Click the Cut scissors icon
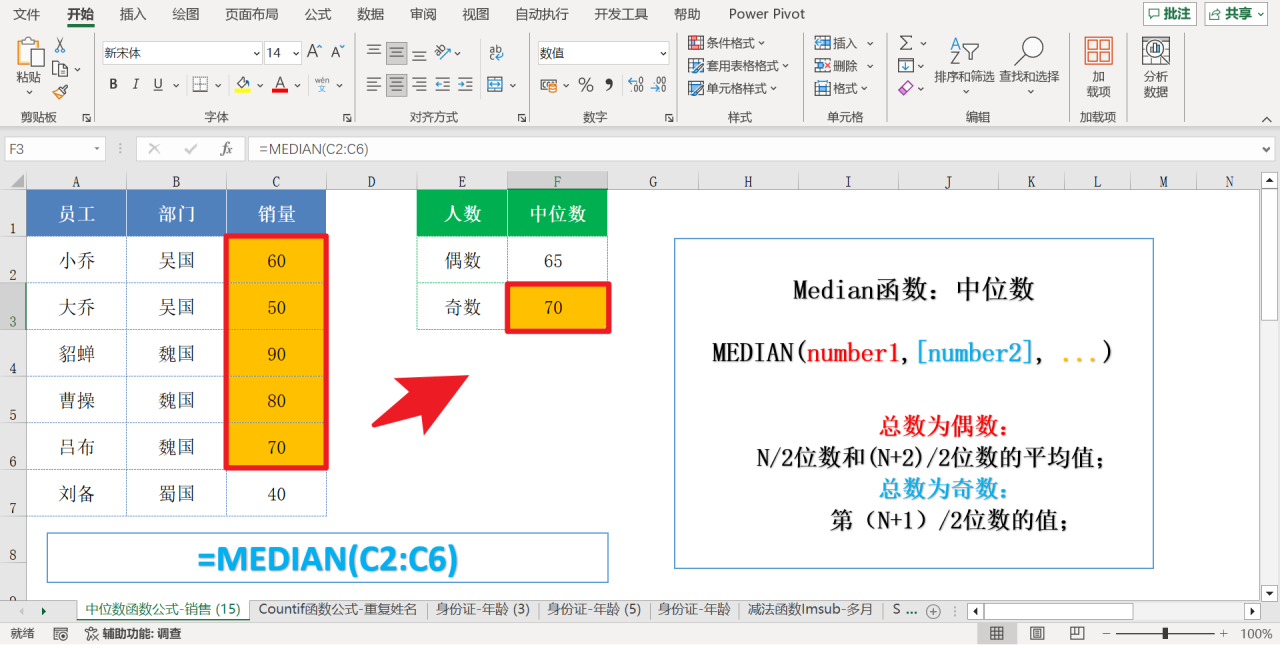Image resolution: width=1280 pixels, height=645 pixels. (x=60, y=46)
